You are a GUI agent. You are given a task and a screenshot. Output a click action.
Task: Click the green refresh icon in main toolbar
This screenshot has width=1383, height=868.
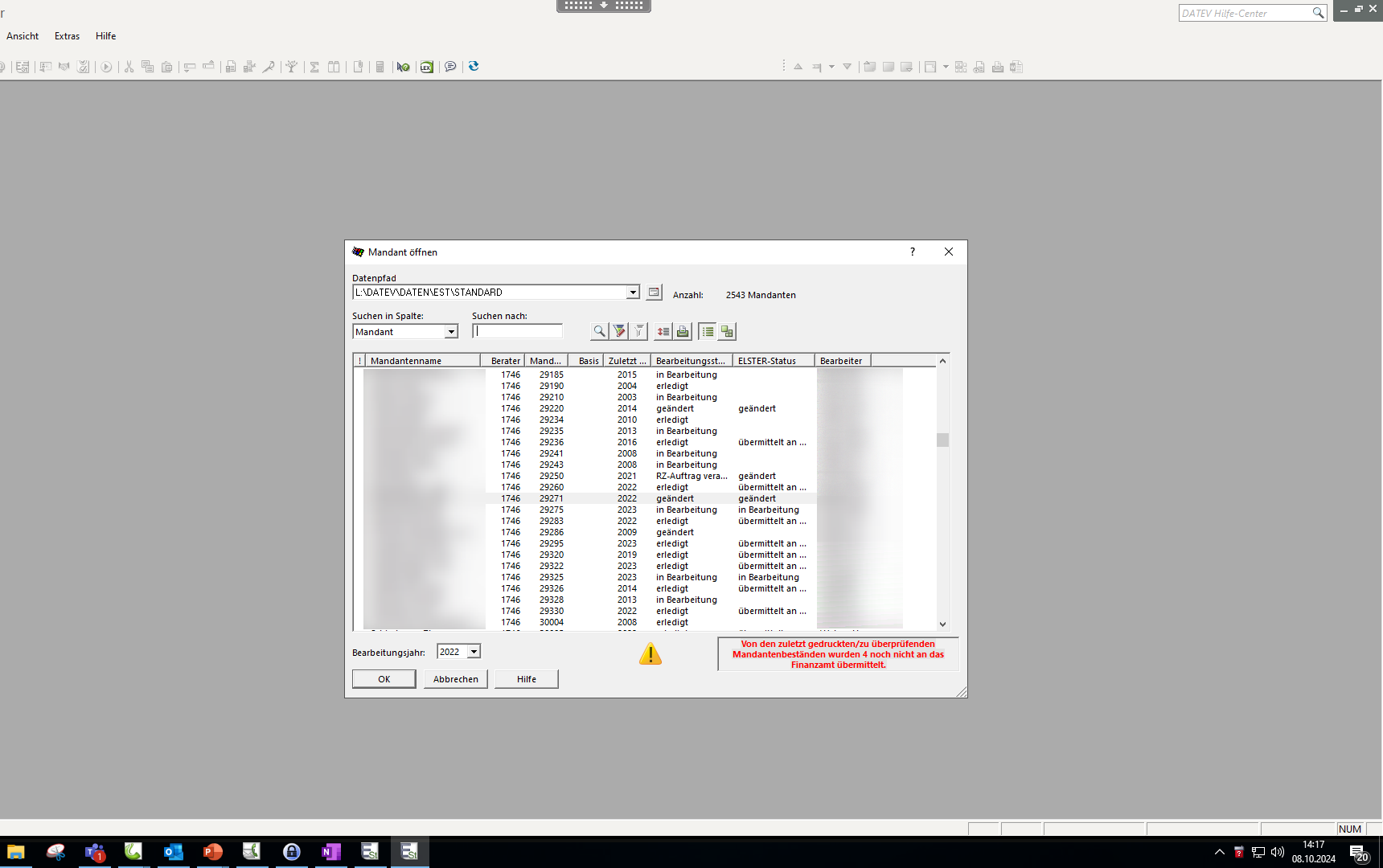pyautogui.click(x=474, y=67)
